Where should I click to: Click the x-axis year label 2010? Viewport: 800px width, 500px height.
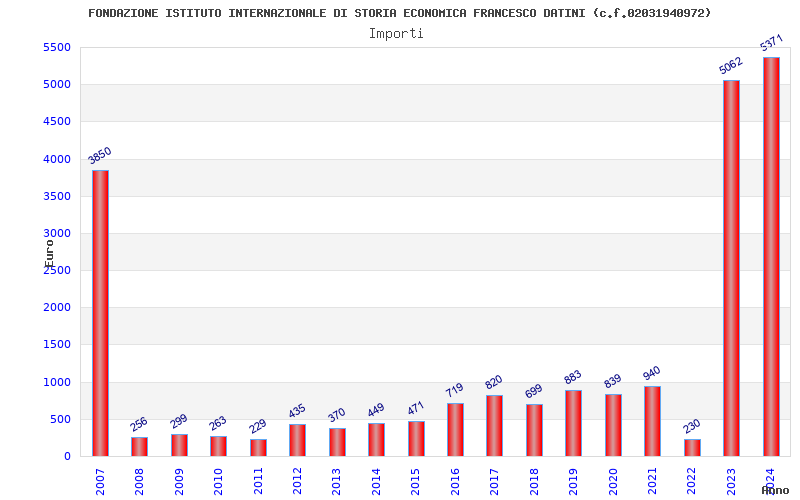pos(218,482)
